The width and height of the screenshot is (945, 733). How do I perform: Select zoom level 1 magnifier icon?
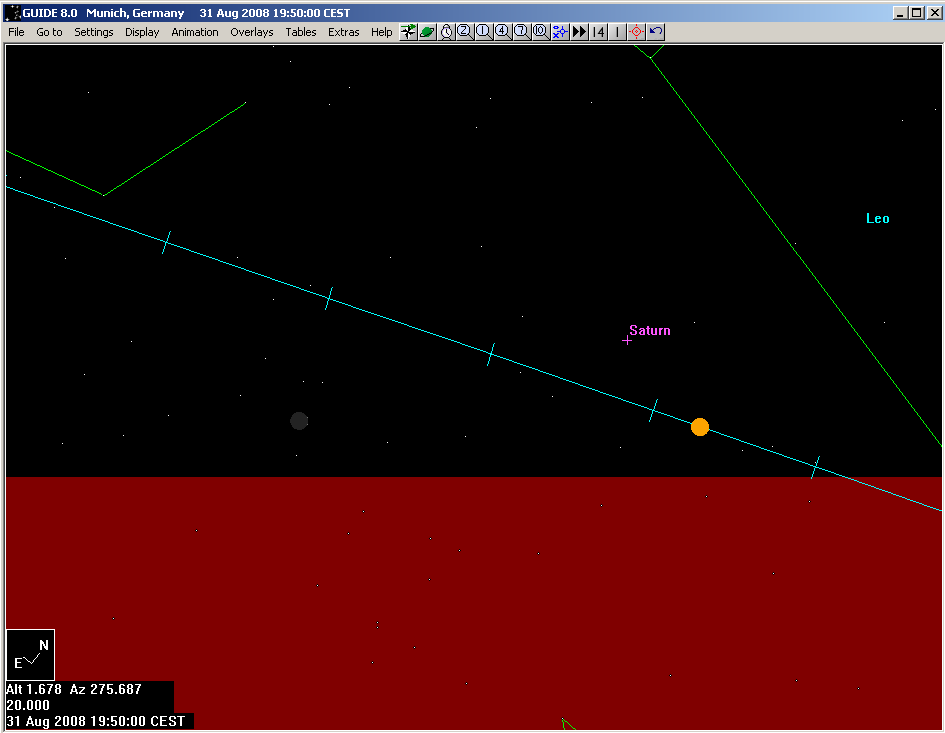(483, 32)
